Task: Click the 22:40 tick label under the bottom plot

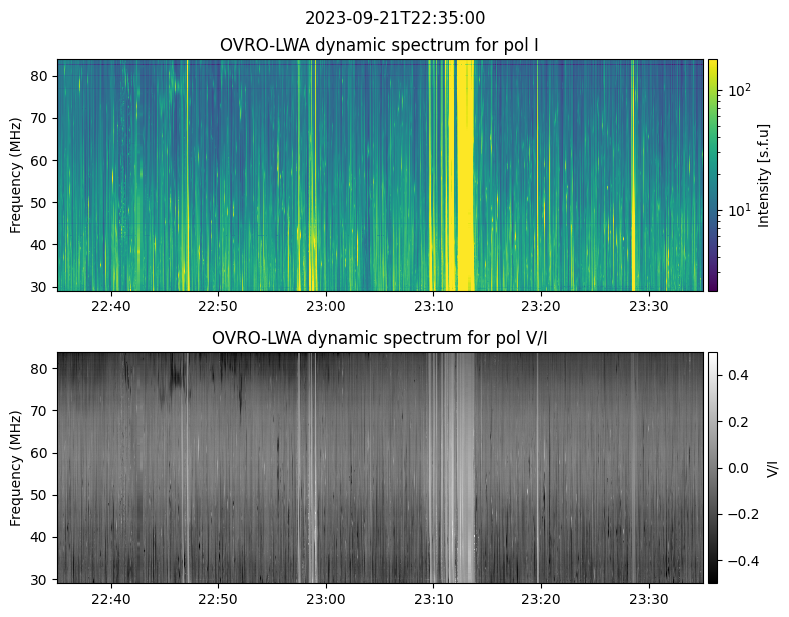Action: (x=110, y=599)
